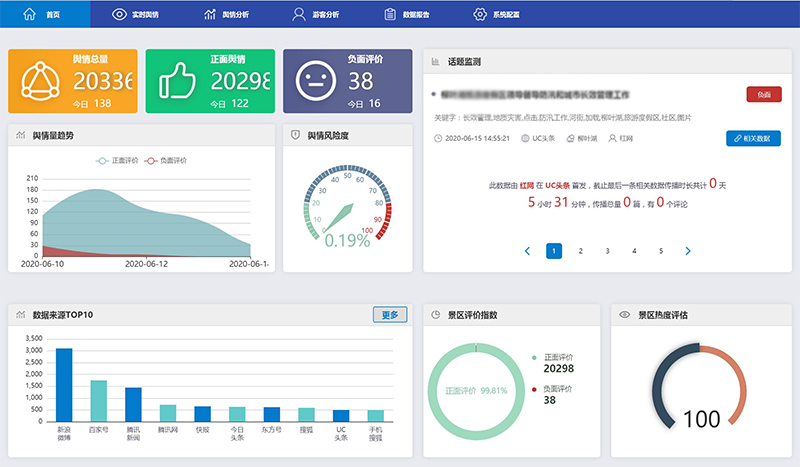Click the 新浪微博 bar in source chart
Screen dimensions: 800x467
(64, 385)
